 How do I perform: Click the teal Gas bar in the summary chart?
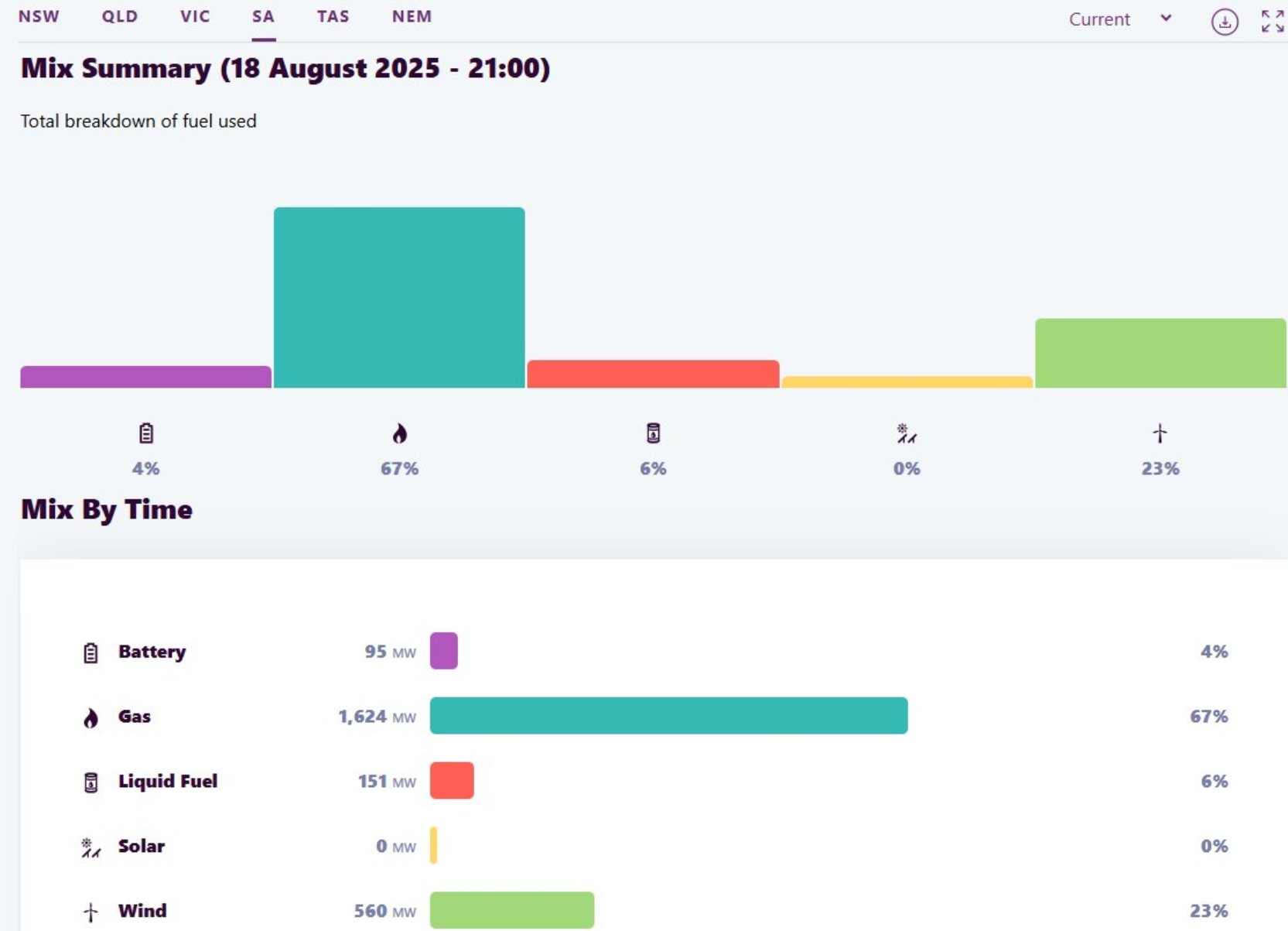[x=399, y=297]
